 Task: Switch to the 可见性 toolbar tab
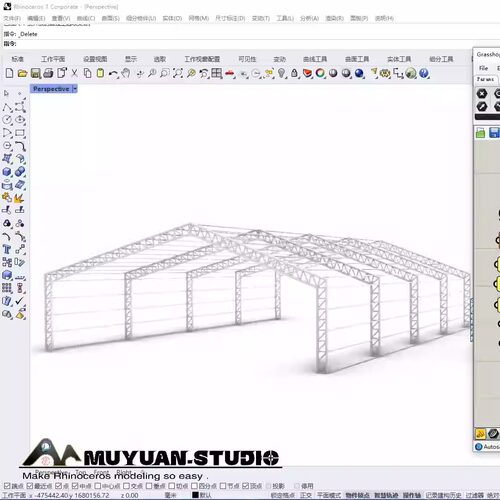coord(247,59)
